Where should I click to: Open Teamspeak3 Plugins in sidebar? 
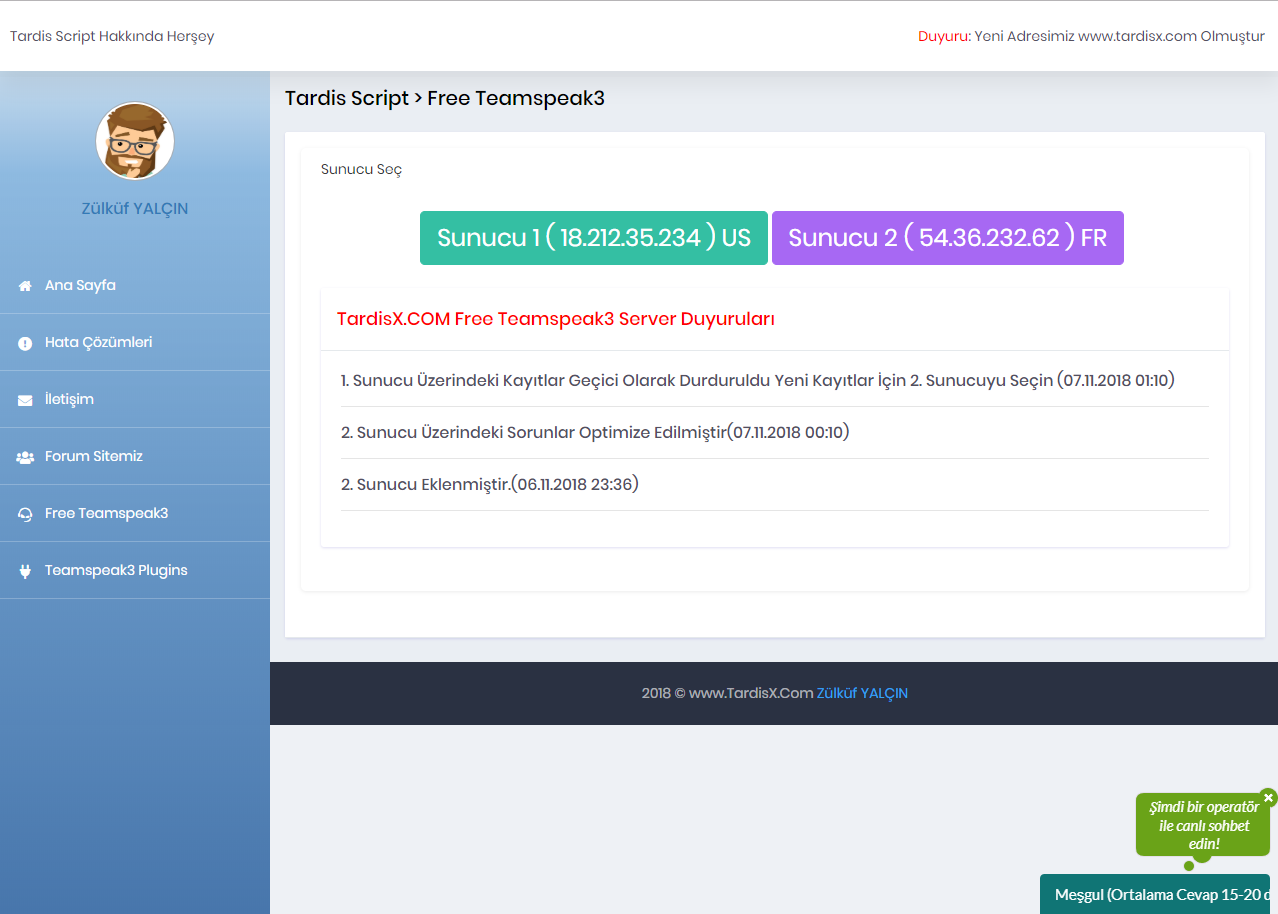tap(135, 570)
